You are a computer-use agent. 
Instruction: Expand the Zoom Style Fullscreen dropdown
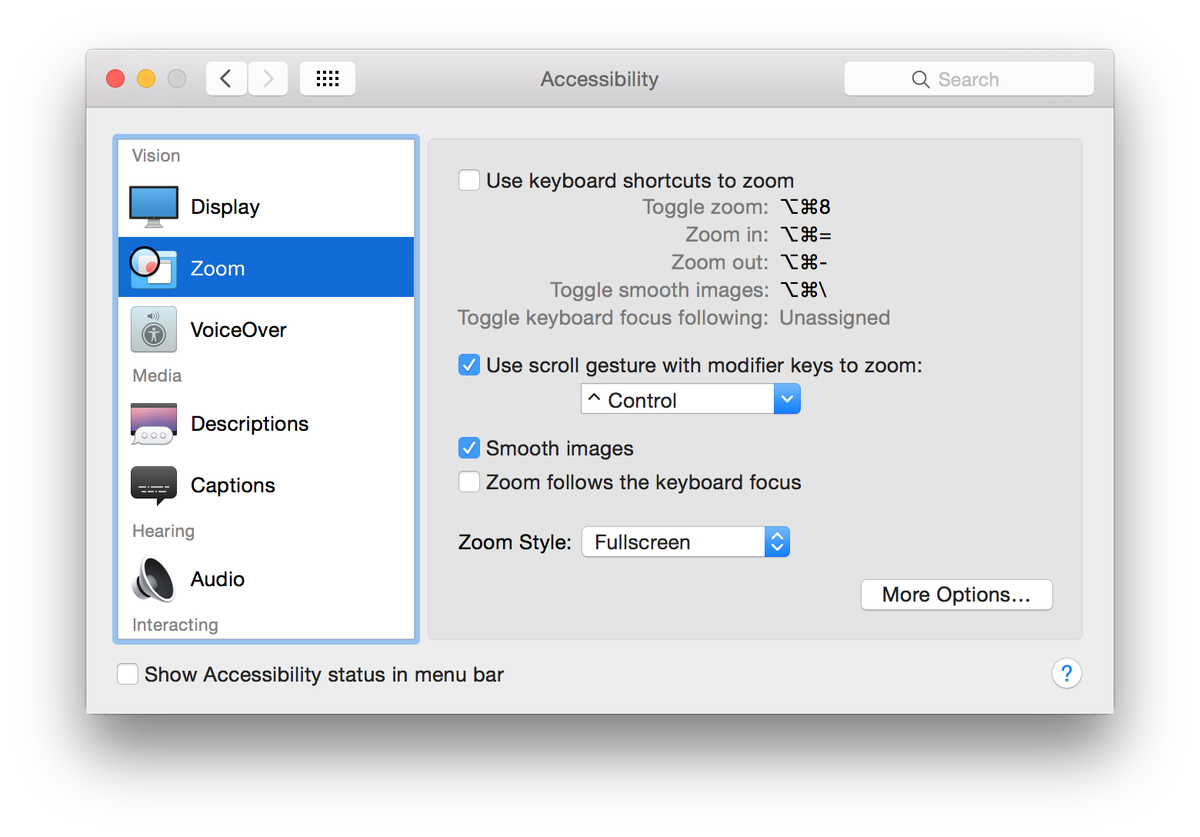coord(686,542)
